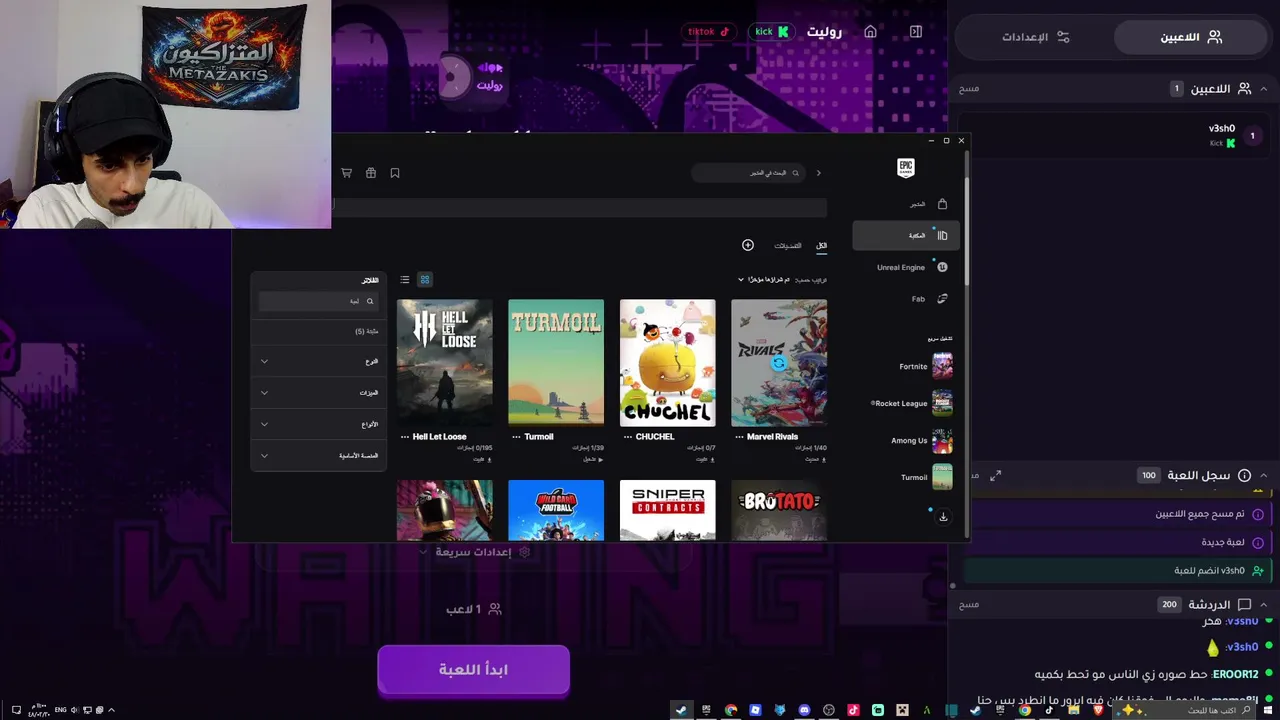The height and width of the screenshot is (720, 1280).
Task: Click the library filter search field
Action: [x=318, y=301]
